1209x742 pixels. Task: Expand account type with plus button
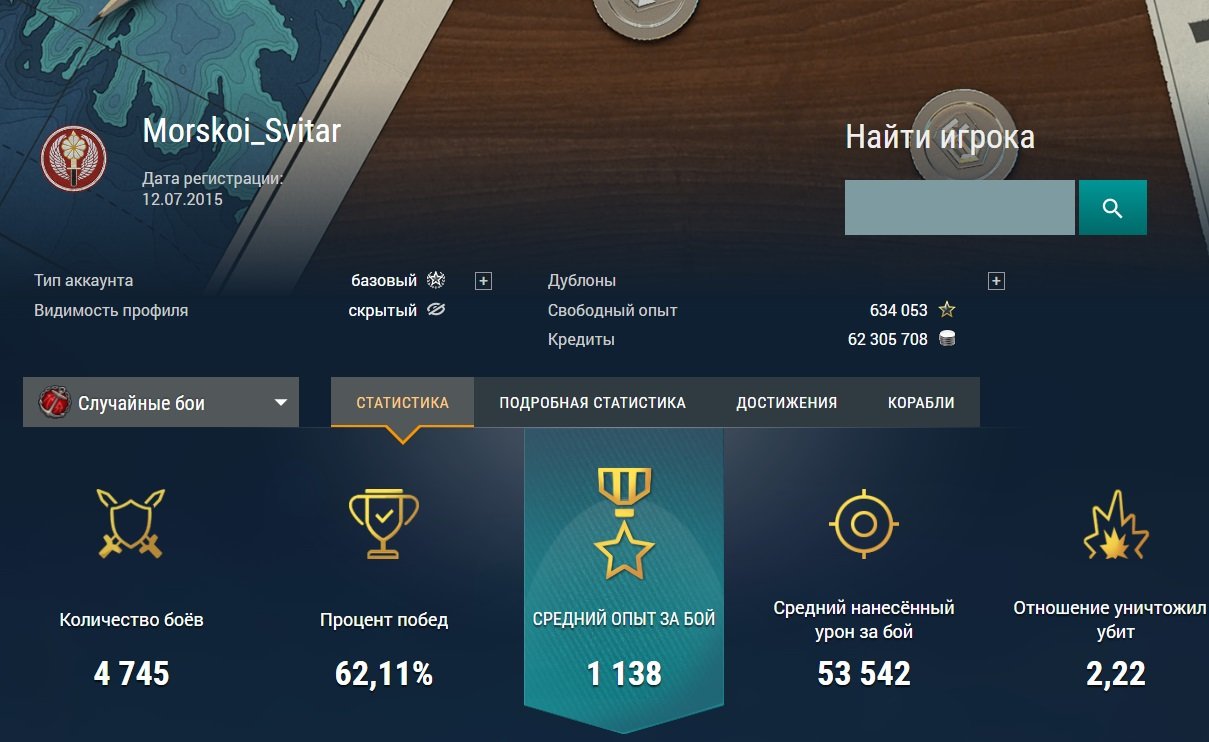(x=483, y=281)
